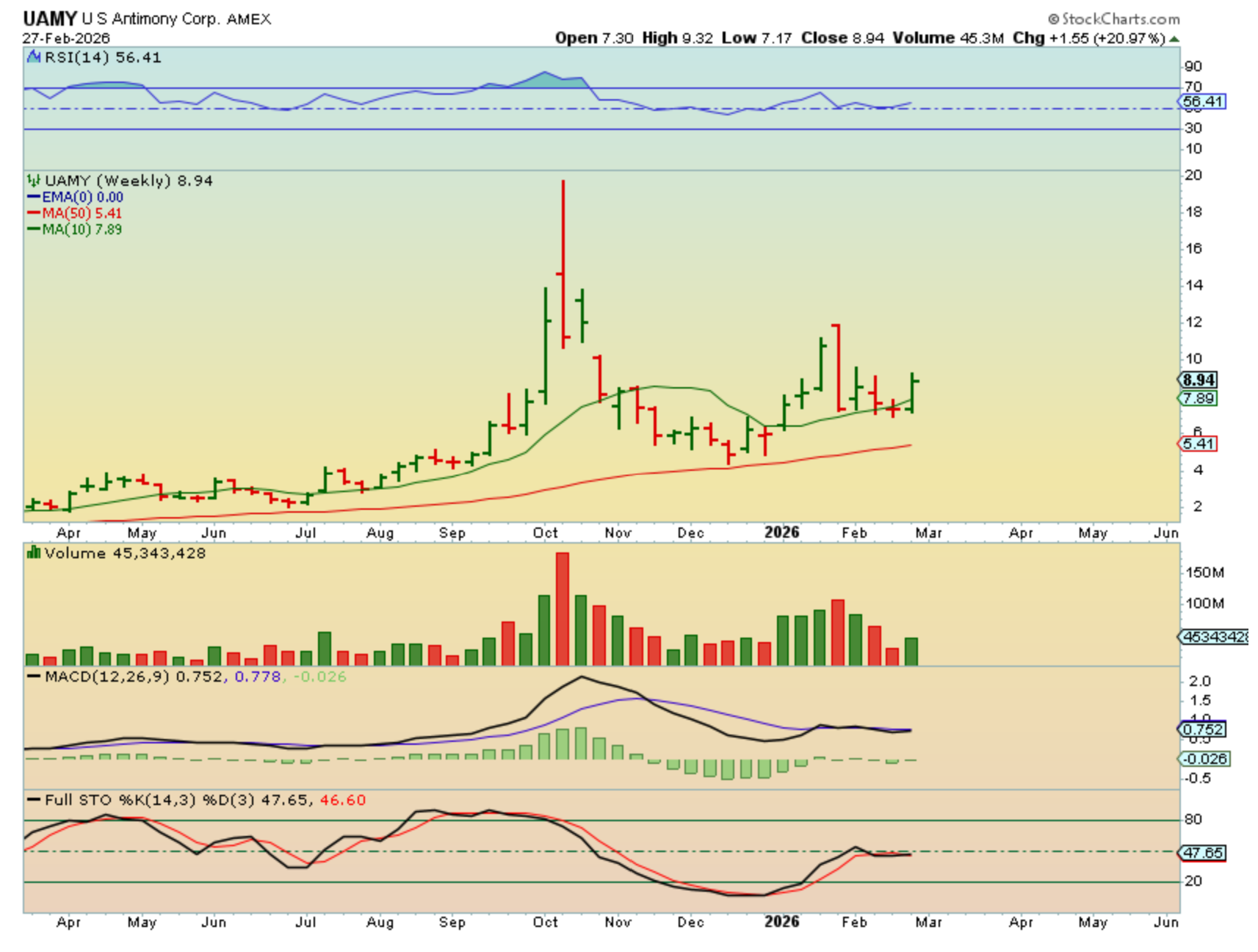Image resolution: width=1258 pixels, height=952 pixels.
Task: Click the Nov label on the bottom time axis
Action: tap(618, 922)
